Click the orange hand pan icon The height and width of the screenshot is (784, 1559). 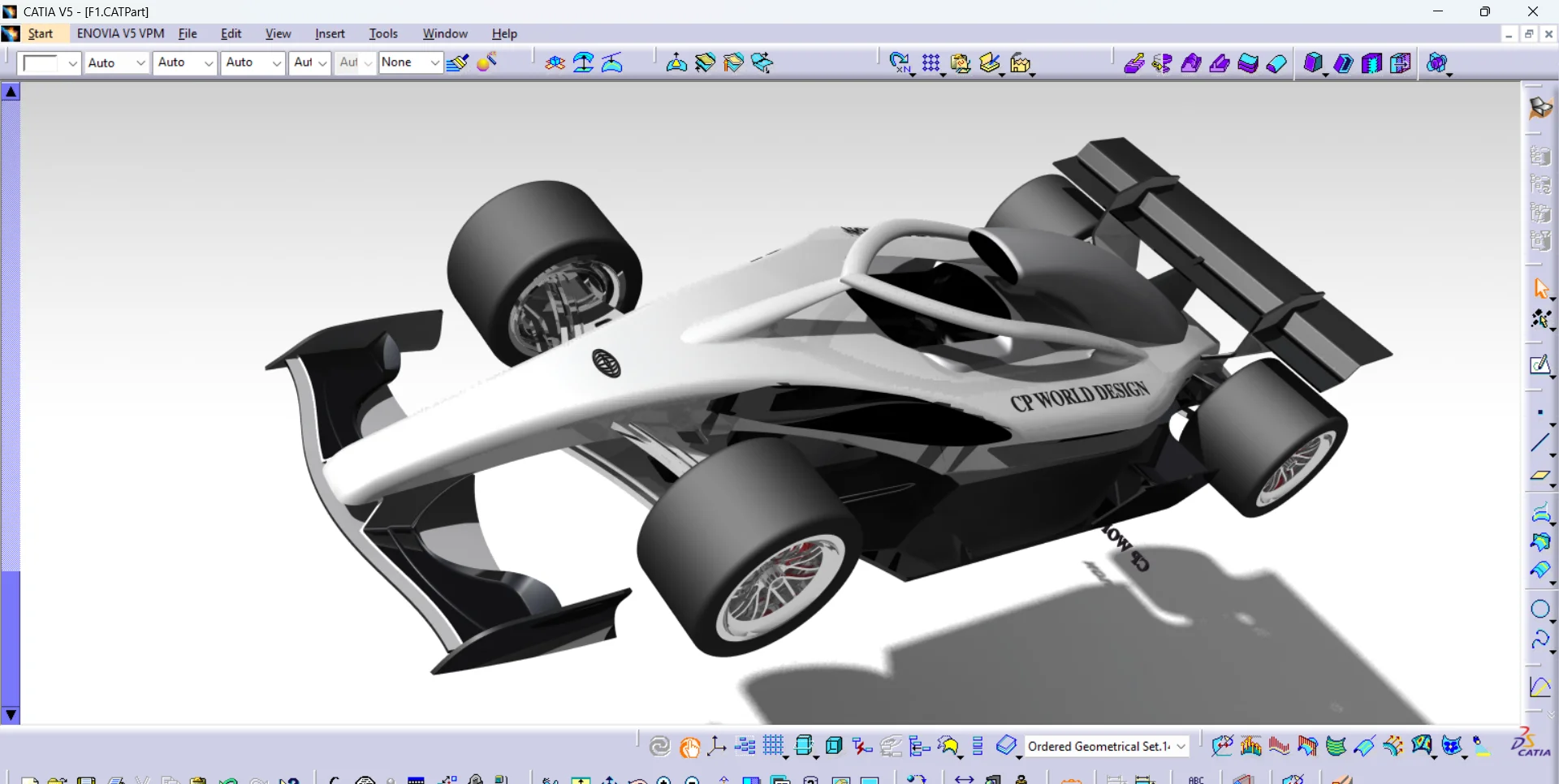(x=689, y=747)
